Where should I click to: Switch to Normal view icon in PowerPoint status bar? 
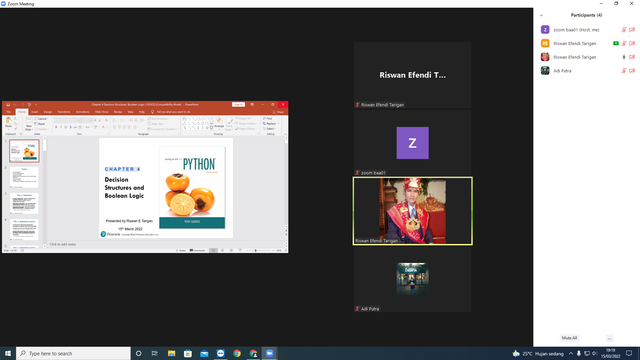(213, 250)
